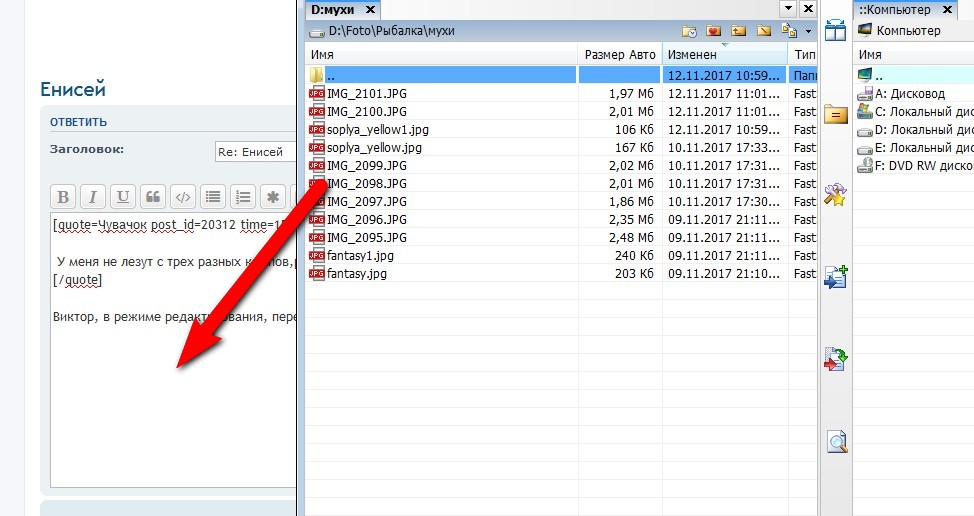The image size is (974, 516).
Task: Go up one level using the folder-up icon
Action: [x=739, y=31]
